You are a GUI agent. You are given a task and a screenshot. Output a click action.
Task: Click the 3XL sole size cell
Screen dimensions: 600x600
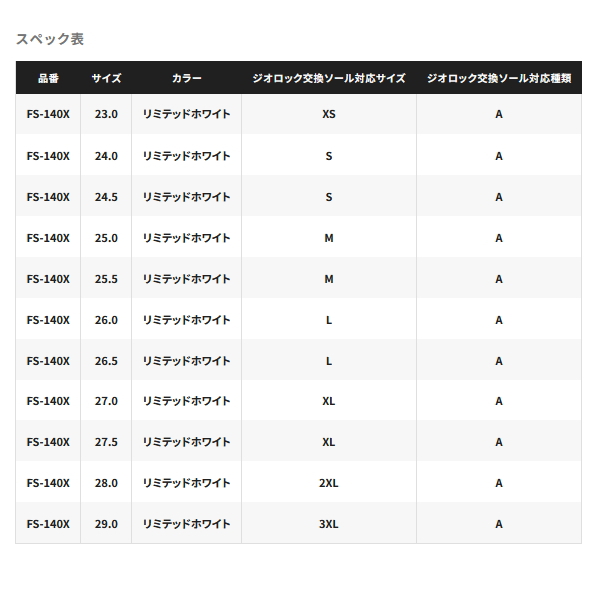click(329, 524)
